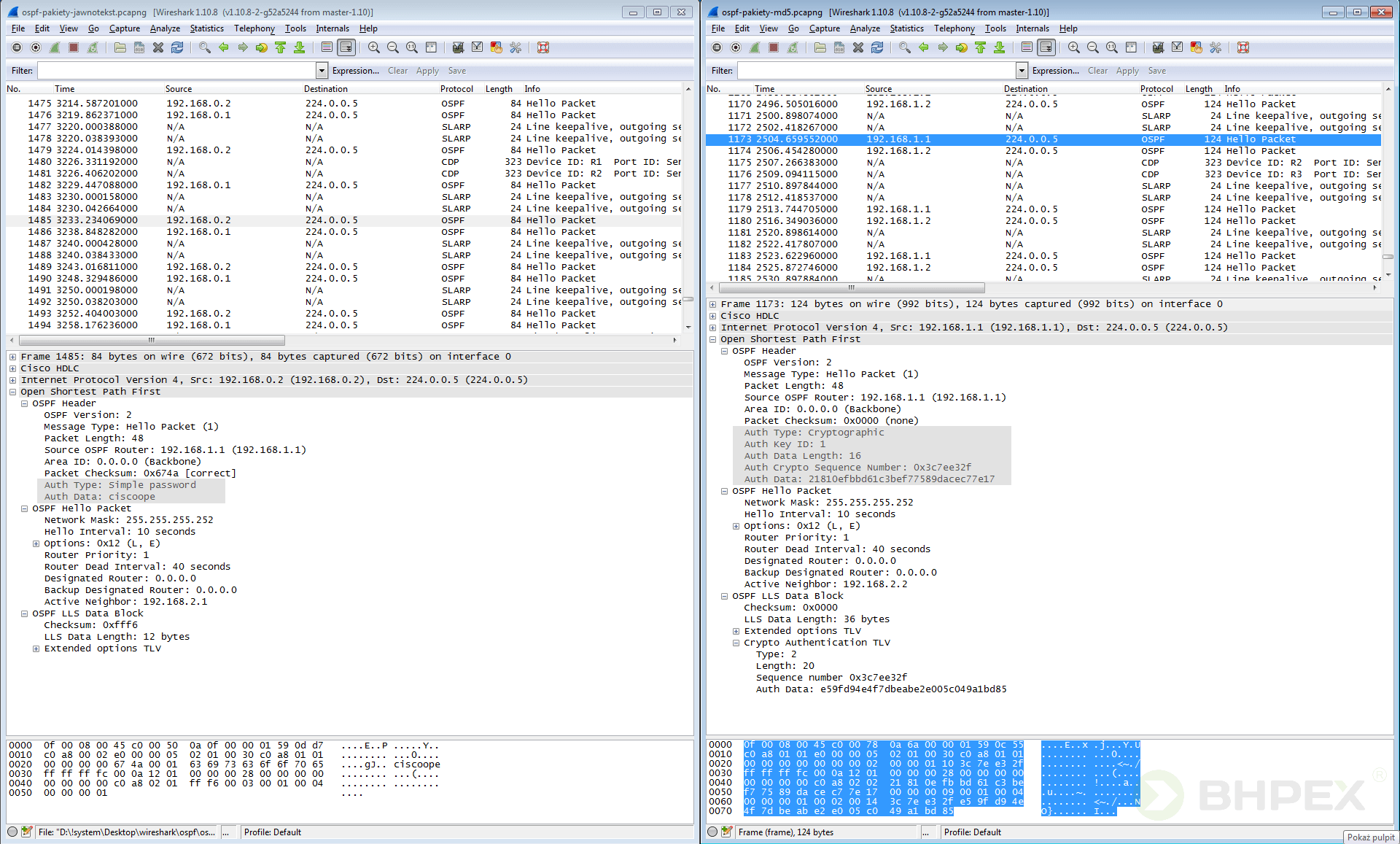Toggle Auto scroll packet list in right window
The width and height of the screenshot is (1400, 844).
1046,47
